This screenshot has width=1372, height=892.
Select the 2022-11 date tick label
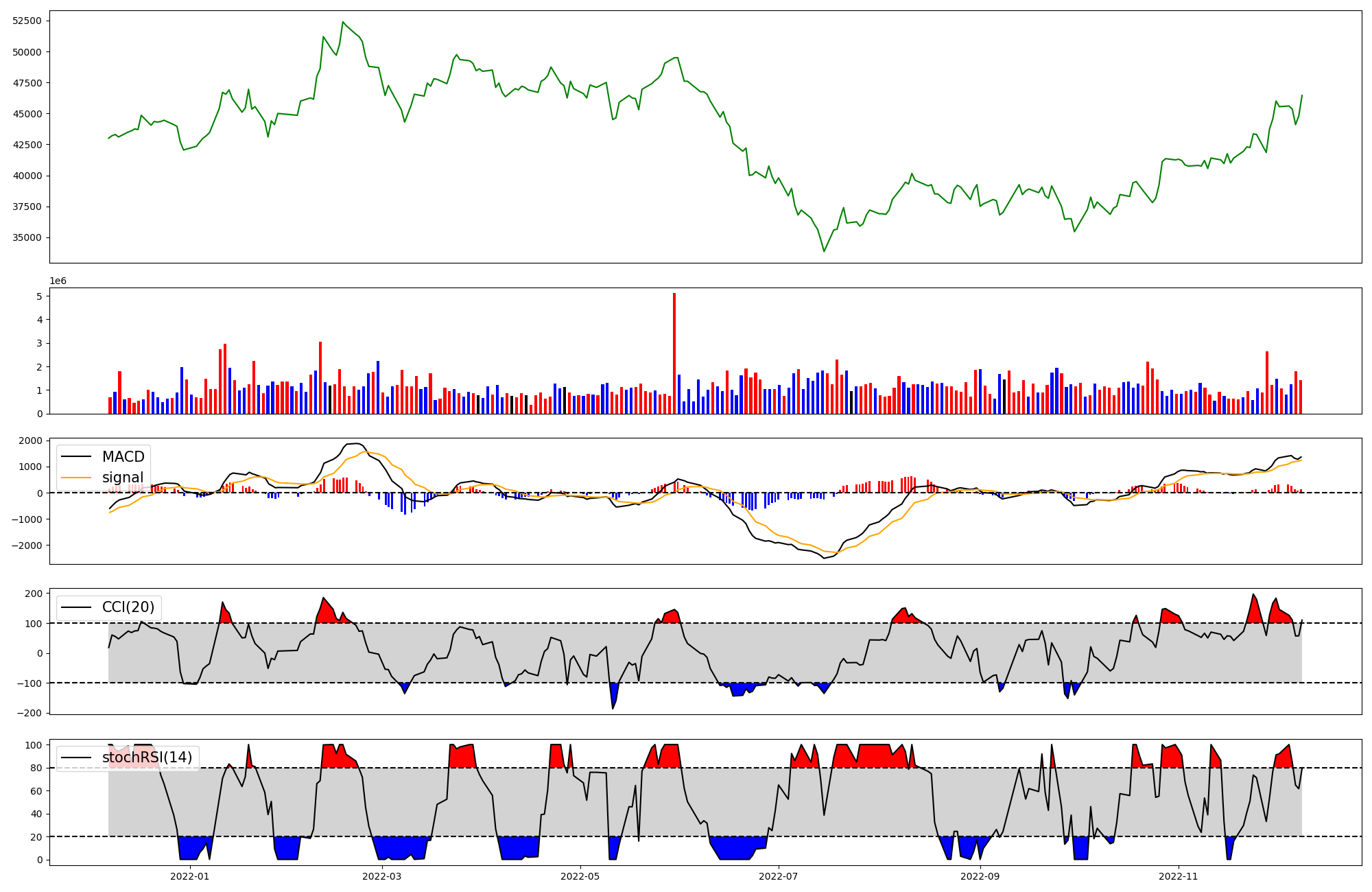click(1179, 876)
